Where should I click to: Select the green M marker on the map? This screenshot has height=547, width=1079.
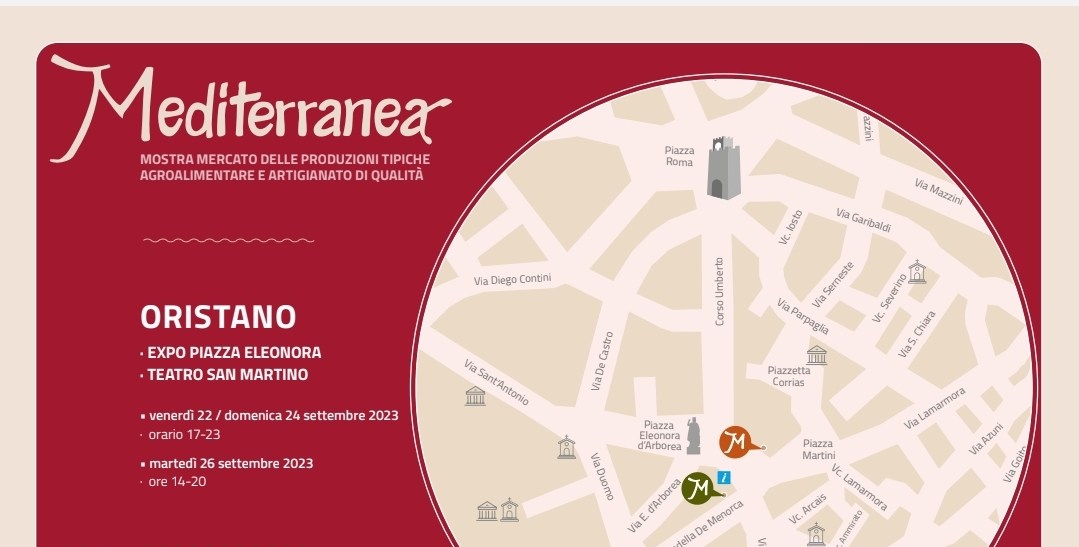coord(702,489)
